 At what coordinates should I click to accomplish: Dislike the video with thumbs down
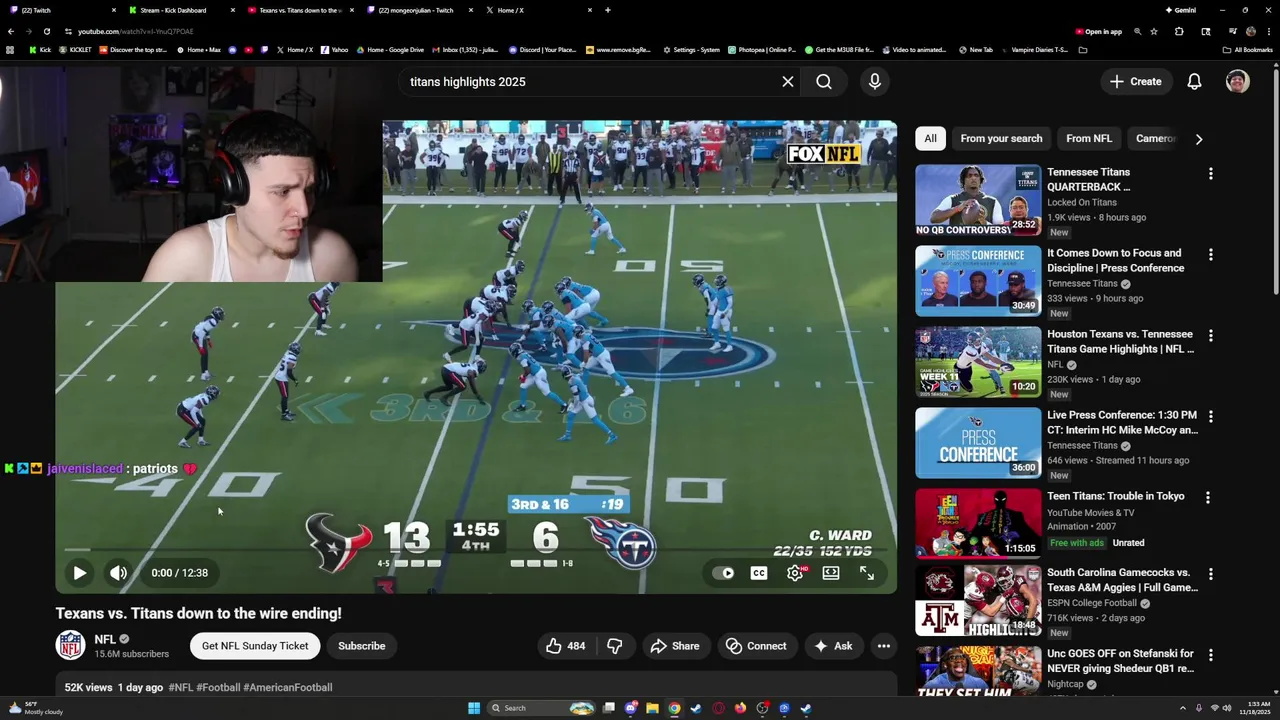[x=615, y=646]
